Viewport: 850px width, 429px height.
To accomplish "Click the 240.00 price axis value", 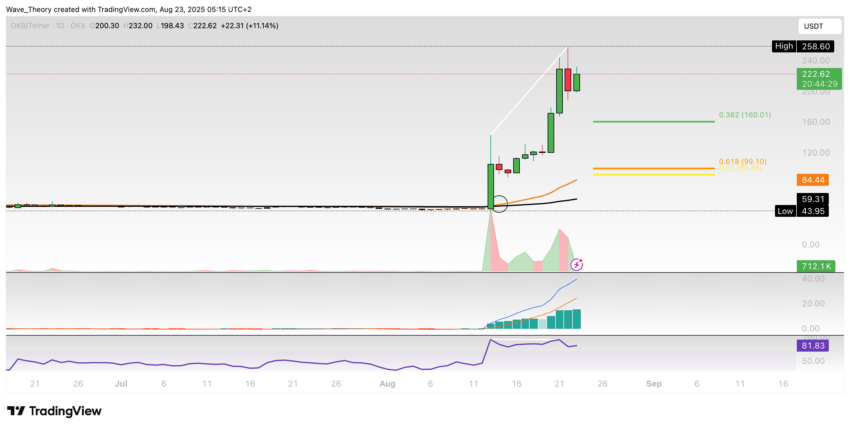I will [816, 60].
